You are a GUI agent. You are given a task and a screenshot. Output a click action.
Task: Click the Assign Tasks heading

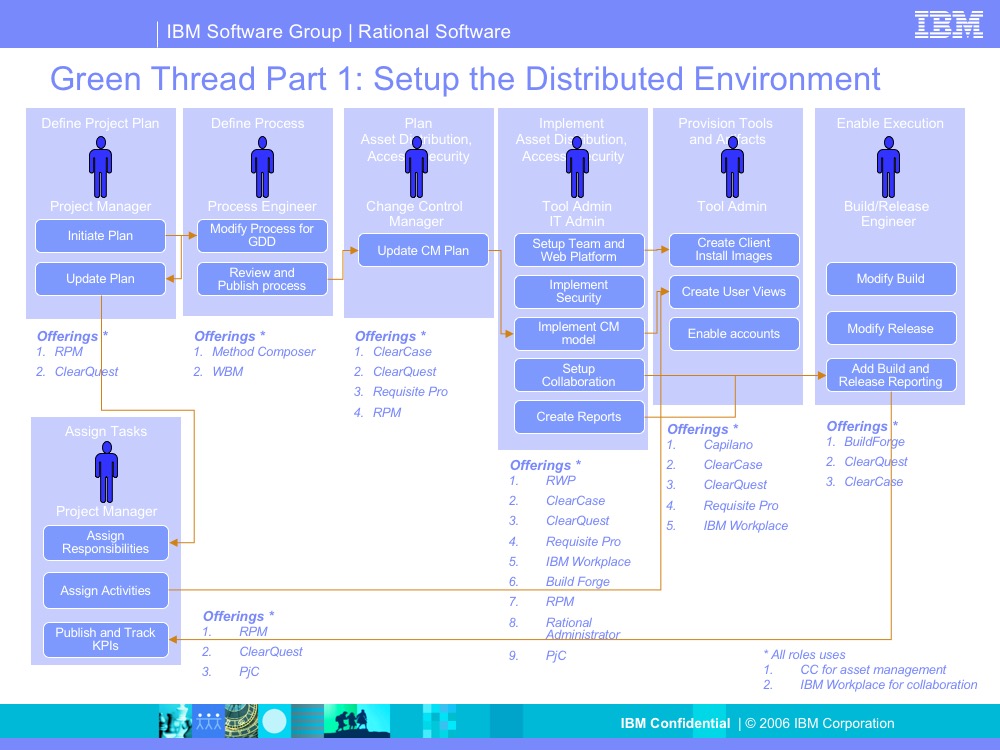tap(106, 431)
